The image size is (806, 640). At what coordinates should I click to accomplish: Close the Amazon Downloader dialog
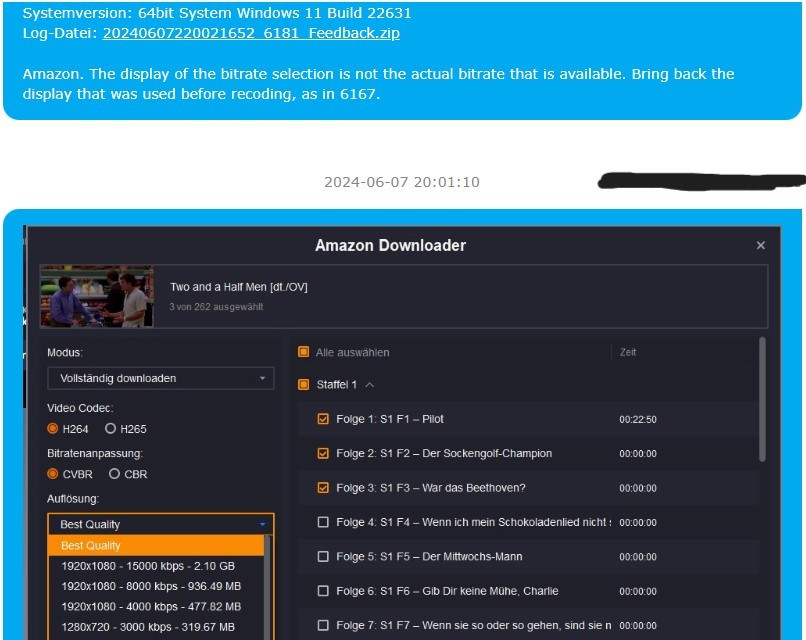tap(761, 245)
